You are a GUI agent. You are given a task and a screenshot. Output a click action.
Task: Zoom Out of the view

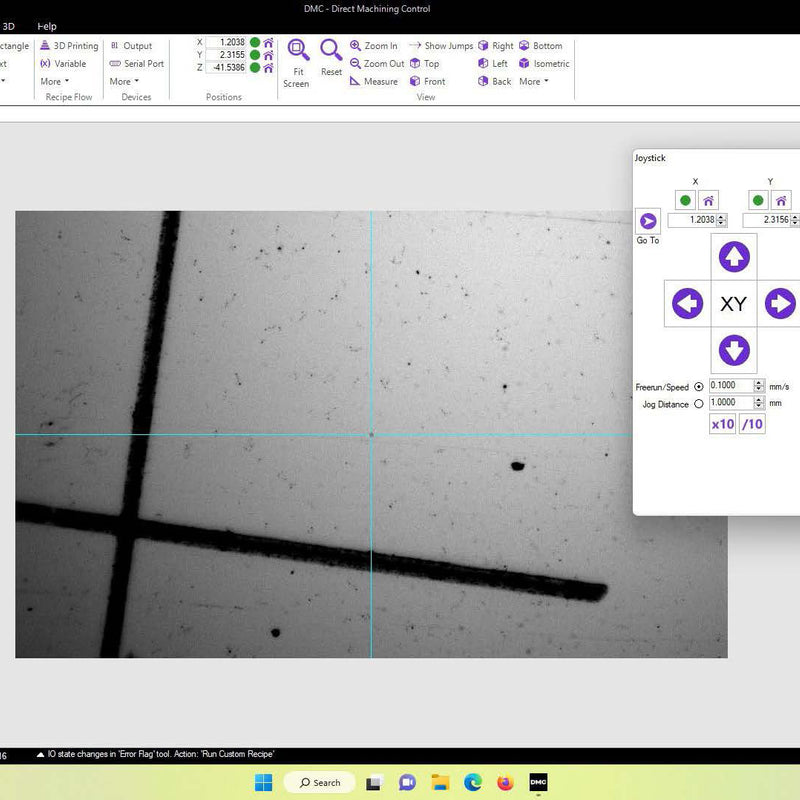[377, 63]
